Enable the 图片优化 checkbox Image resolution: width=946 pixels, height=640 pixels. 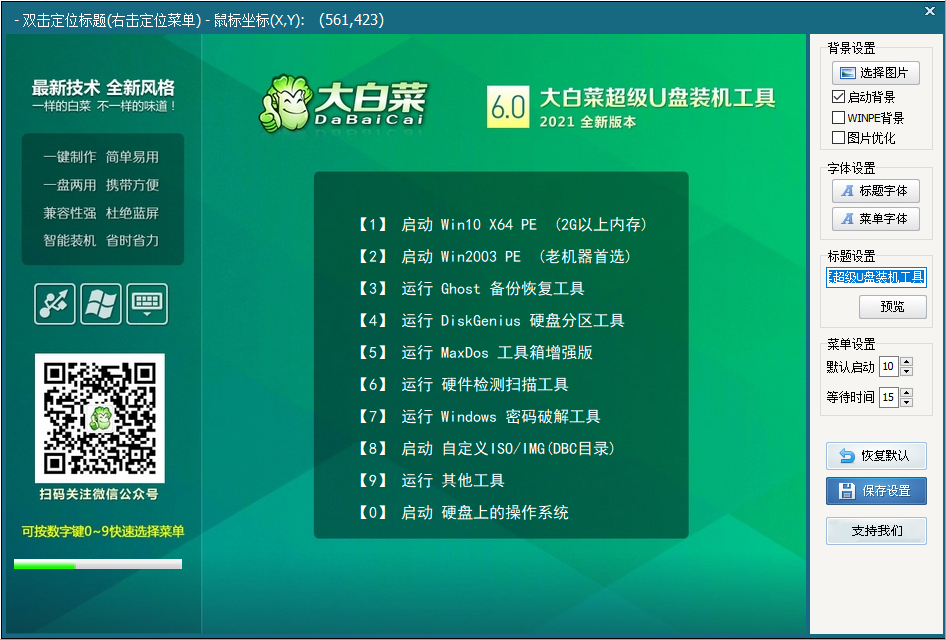838,138
